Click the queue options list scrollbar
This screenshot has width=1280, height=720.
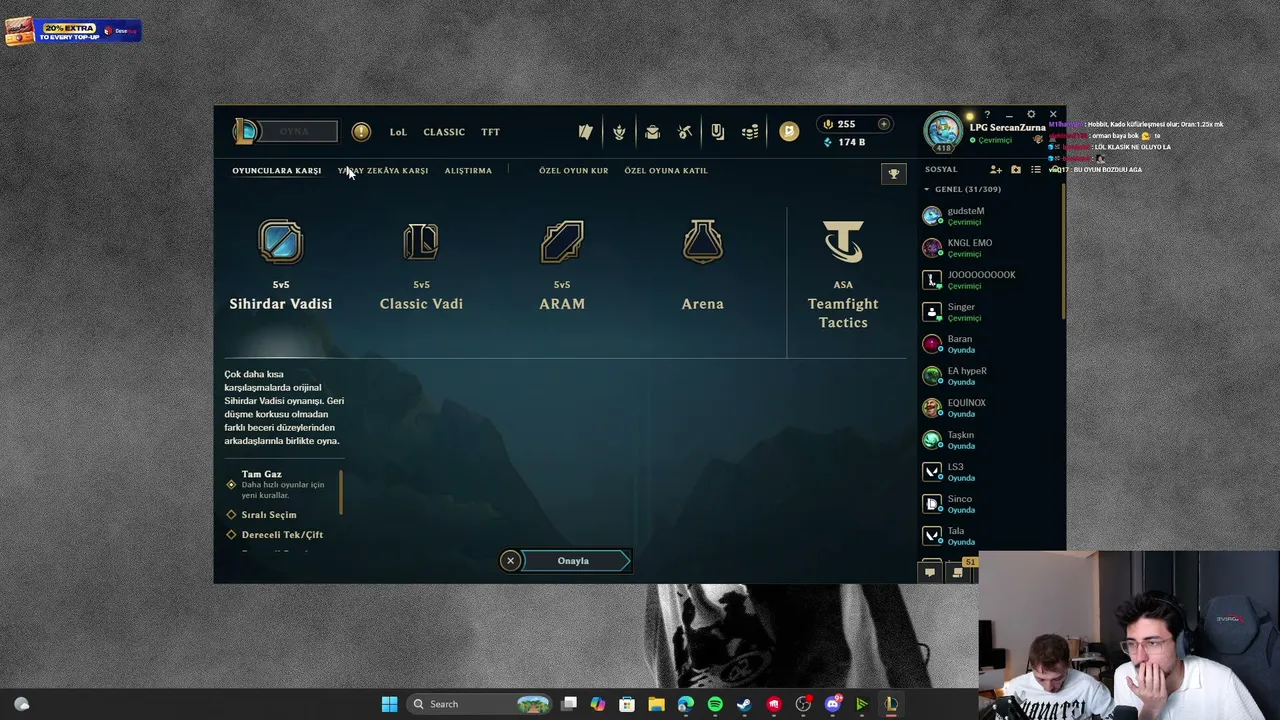342,492
